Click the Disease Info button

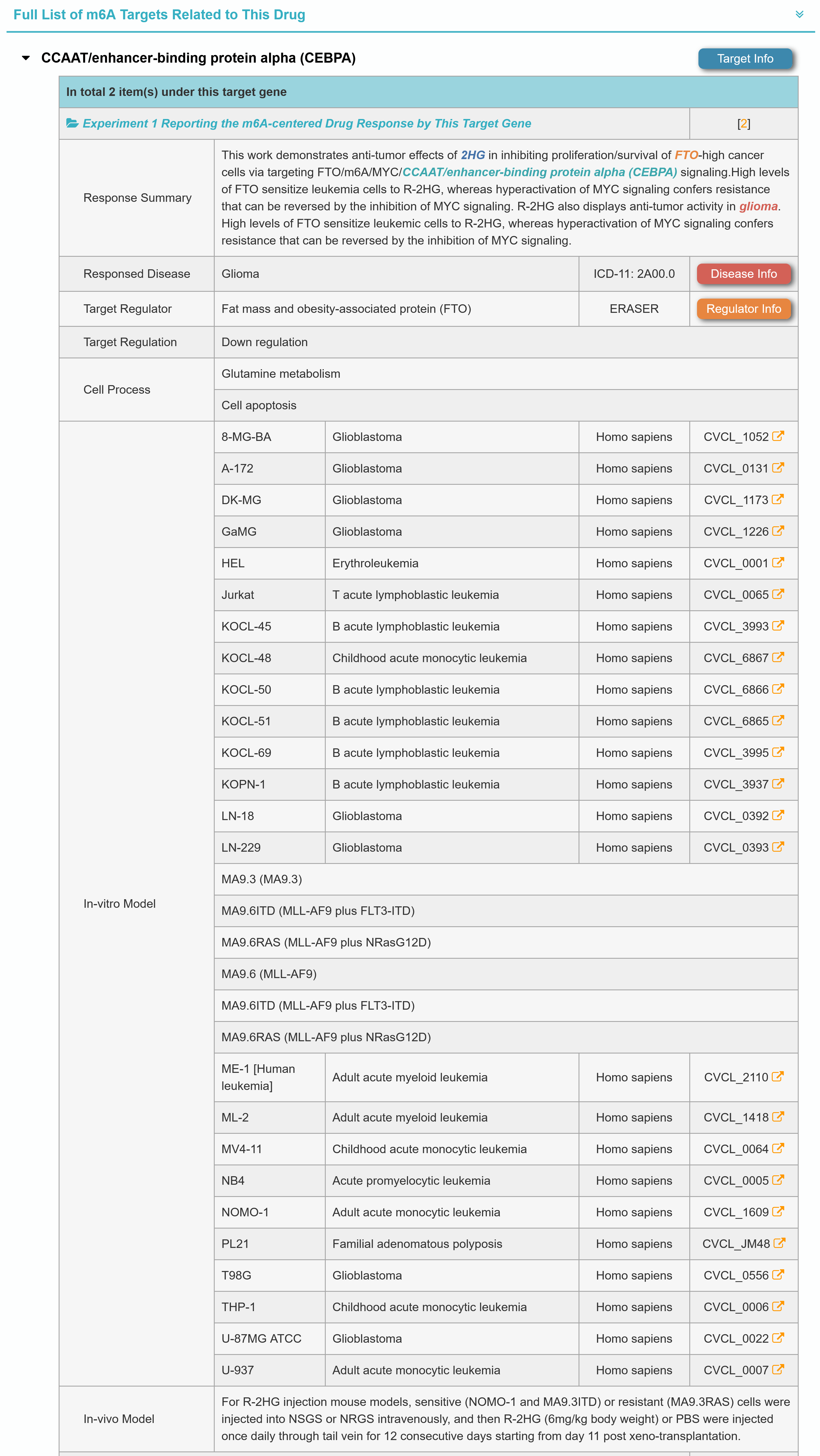coord(743,274)
